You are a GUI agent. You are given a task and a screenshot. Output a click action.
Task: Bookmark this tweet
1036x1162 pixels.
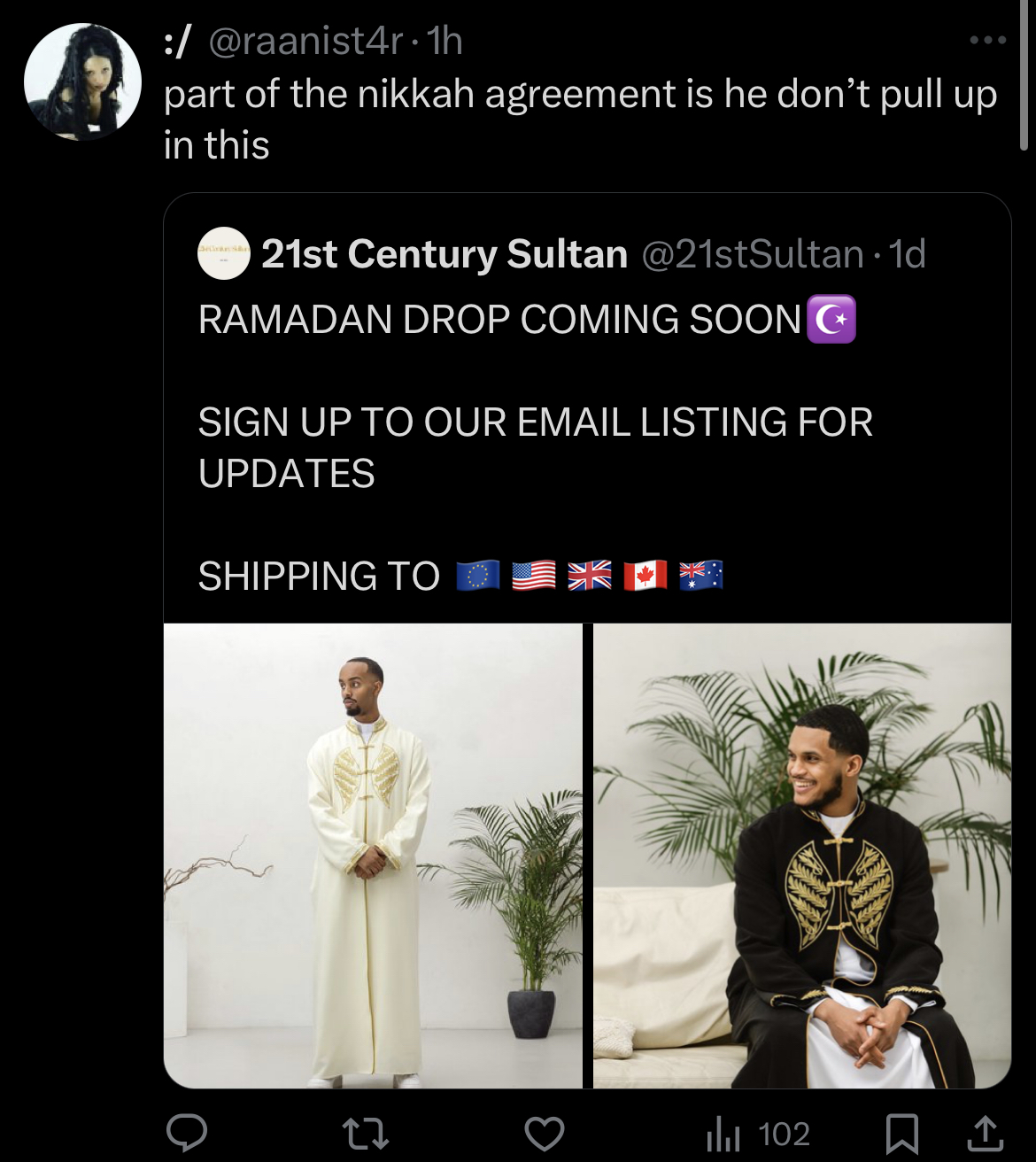pyautogui.click(x=902, y=1133)
